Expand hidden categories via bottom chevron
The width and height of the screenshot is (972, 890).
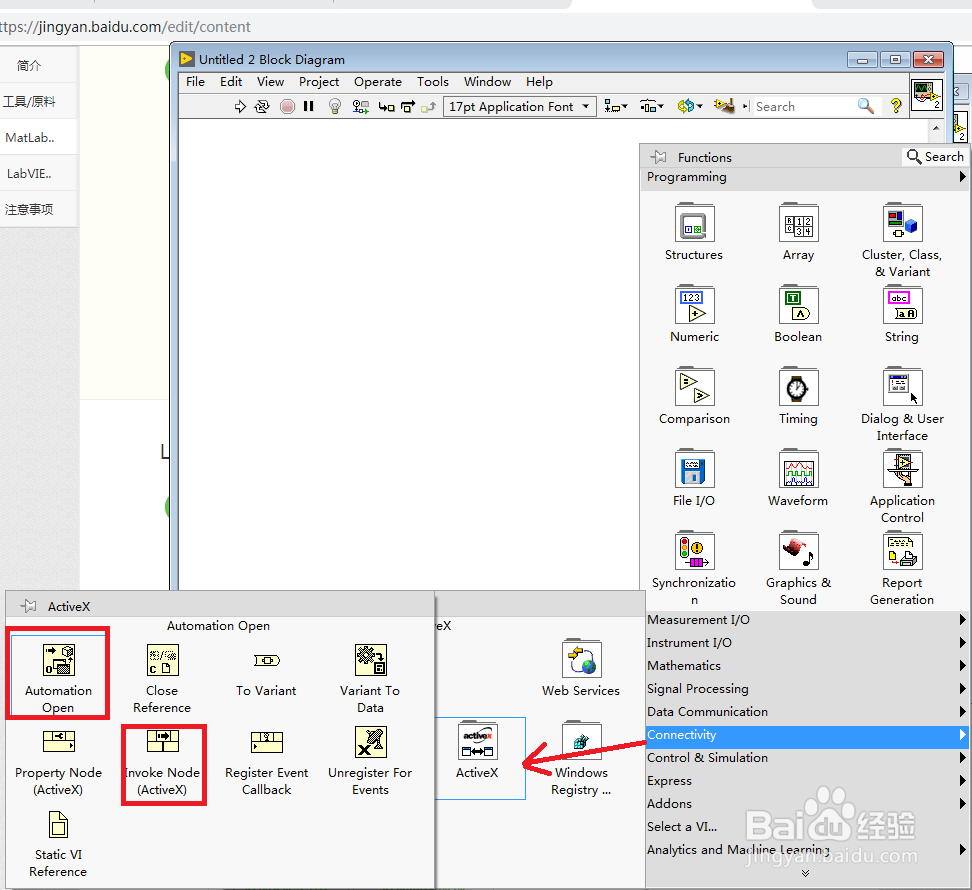tap(805, 873)
